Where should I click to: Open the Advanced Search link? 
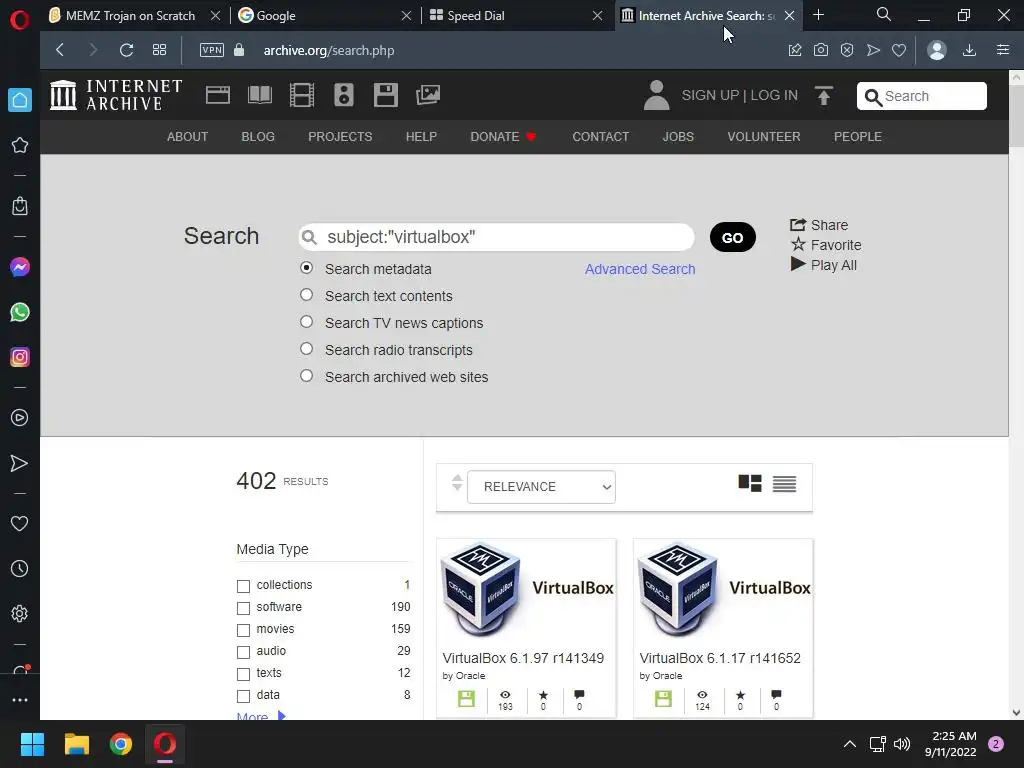click(x=640, y=269)
